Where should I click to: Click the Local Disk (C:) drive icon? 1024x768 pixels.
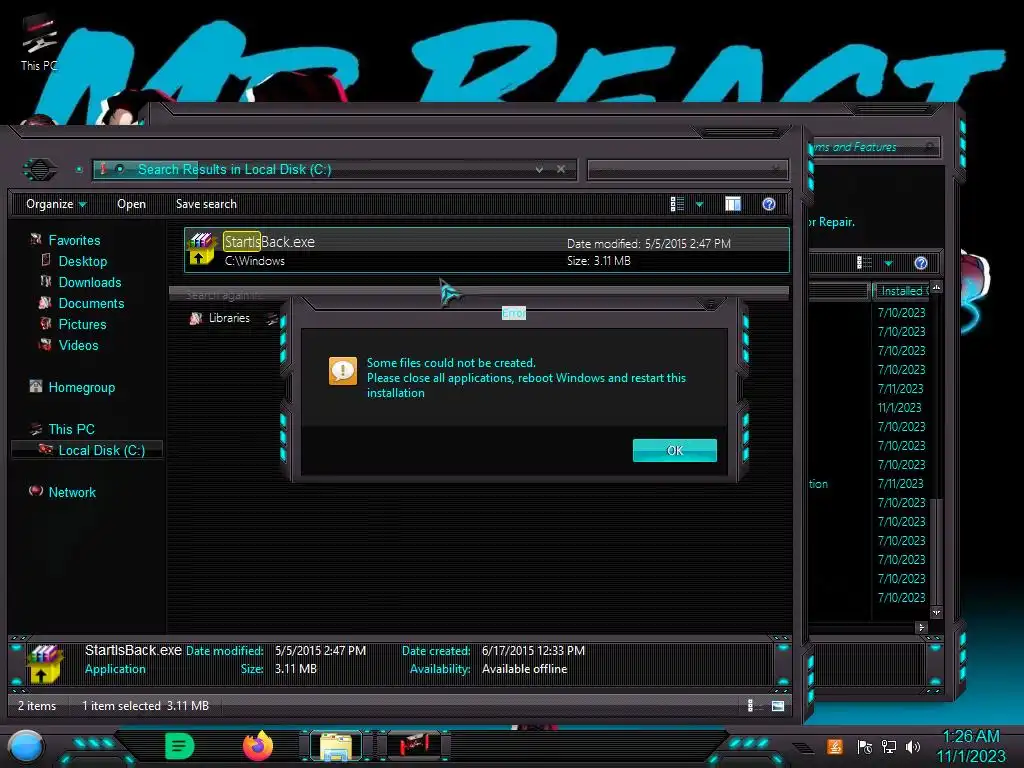point(45,449)
